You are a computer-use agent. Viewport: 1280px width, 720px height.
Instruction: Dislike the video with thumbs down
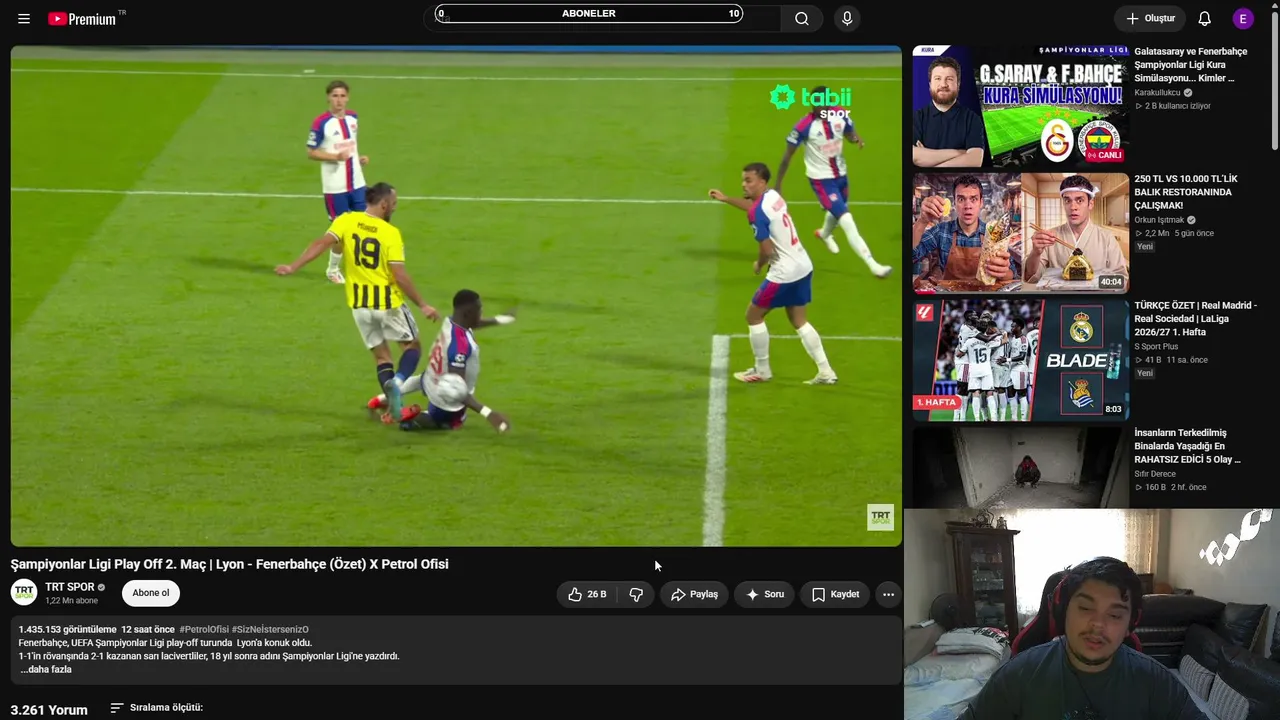coord(636,594)
